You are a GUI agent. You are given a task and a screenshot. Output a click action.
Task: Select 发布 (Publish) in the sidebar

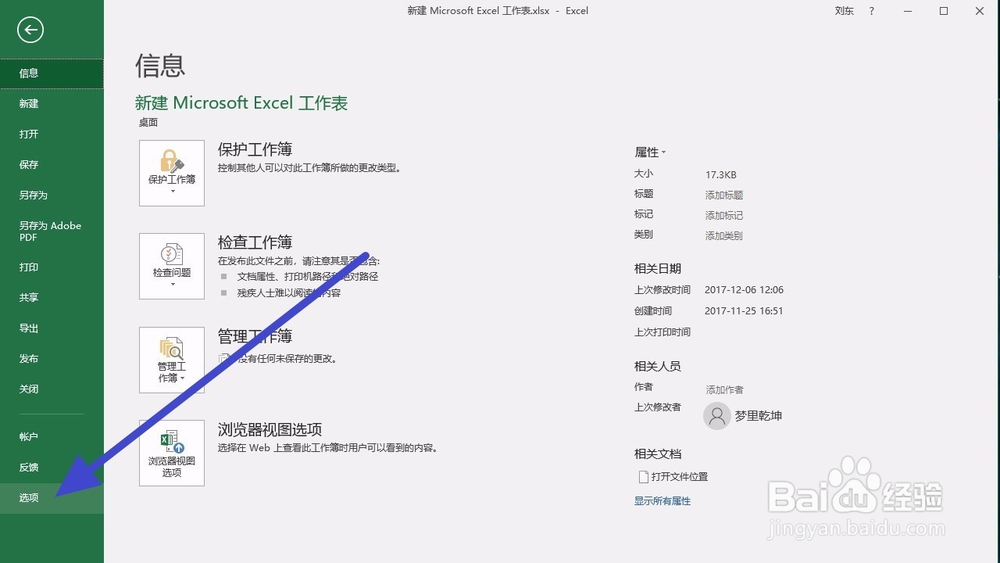[x=52, y=358]
